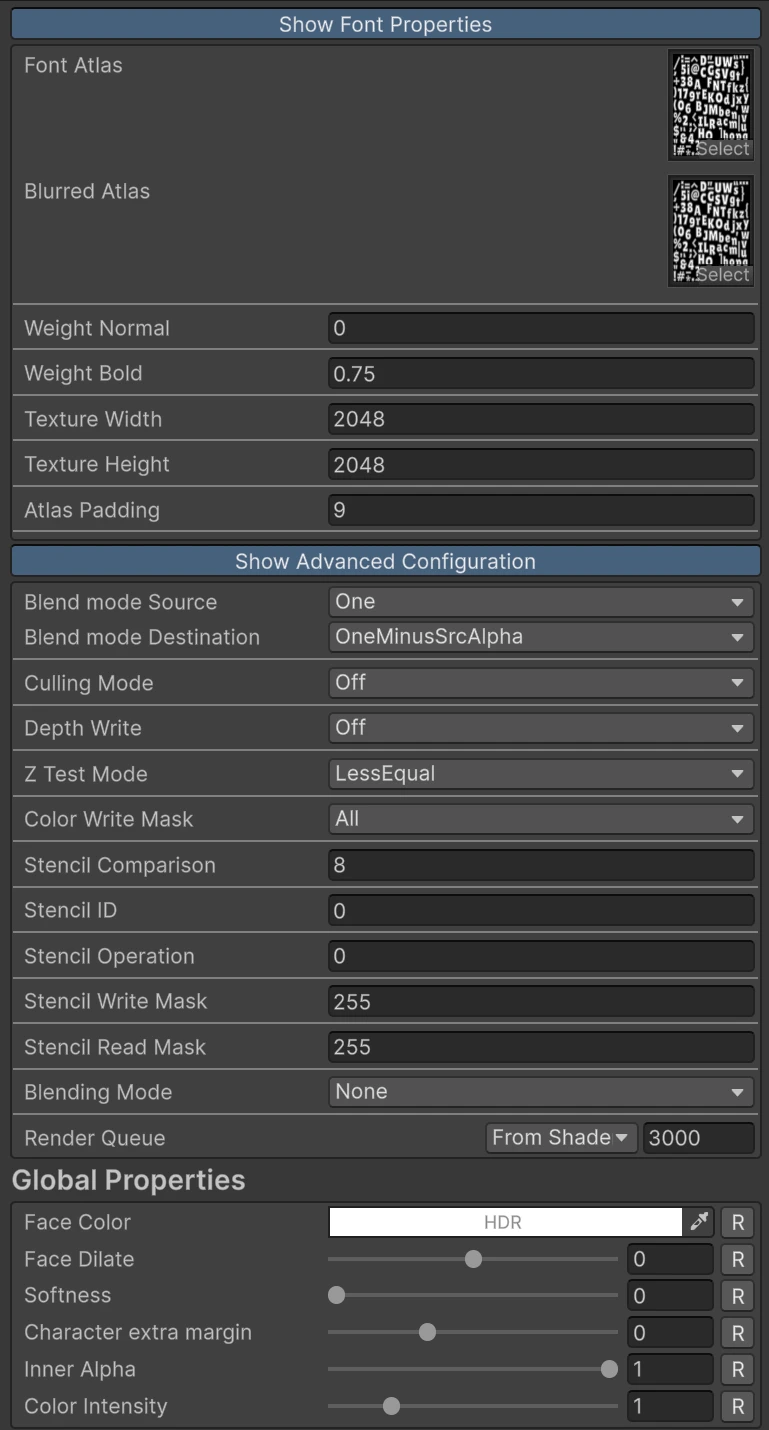Select a texture for Font Atlas
Screen dimensions: 769x1430
722,149
